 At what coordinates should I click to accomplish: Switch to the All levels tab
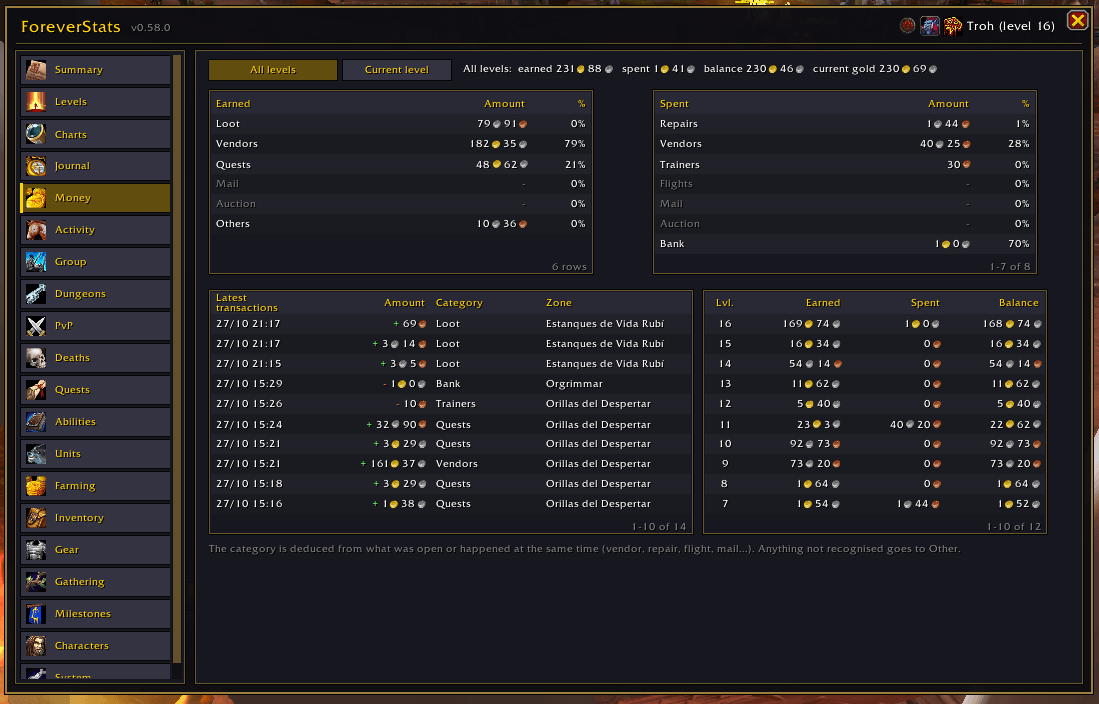[273, 69]
